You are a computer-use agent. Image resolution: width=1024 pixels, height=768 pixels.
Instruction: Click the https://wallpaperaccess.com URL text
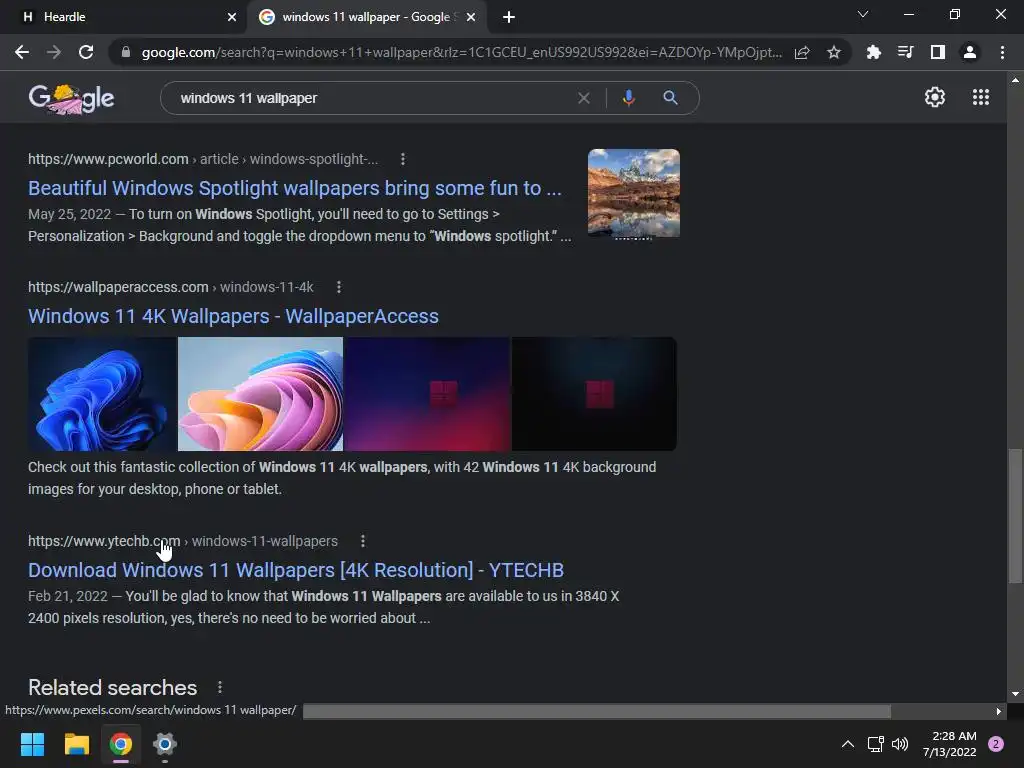118,287
